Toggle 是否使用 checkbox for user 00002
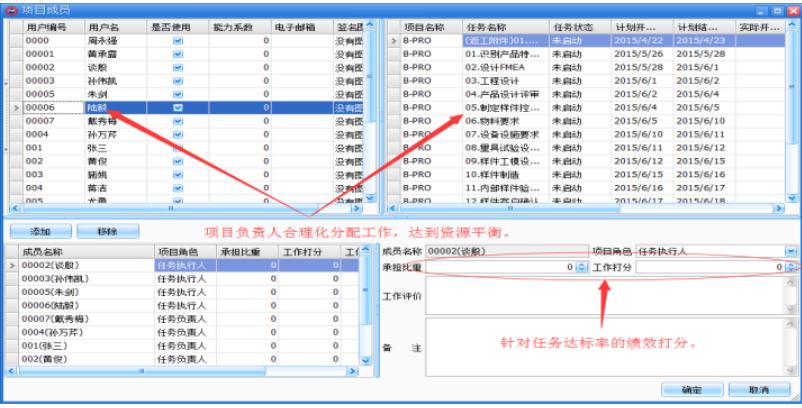 (177, 67)
